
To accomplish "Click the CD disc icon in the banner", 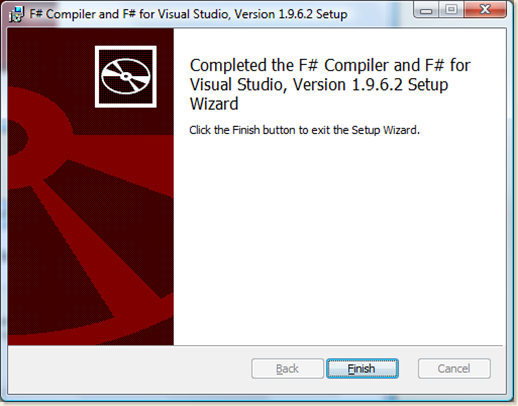I will tap(126, 77).
